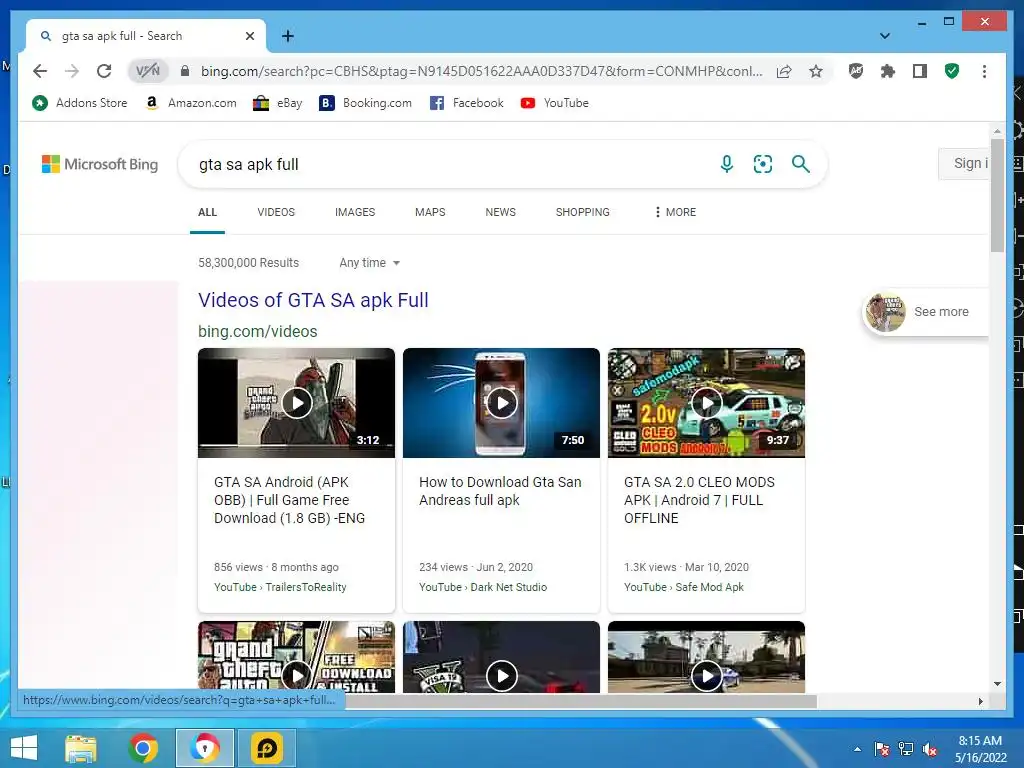
Task: Play the 3:12 GTA SA Android video
Action: coord(296,403)
